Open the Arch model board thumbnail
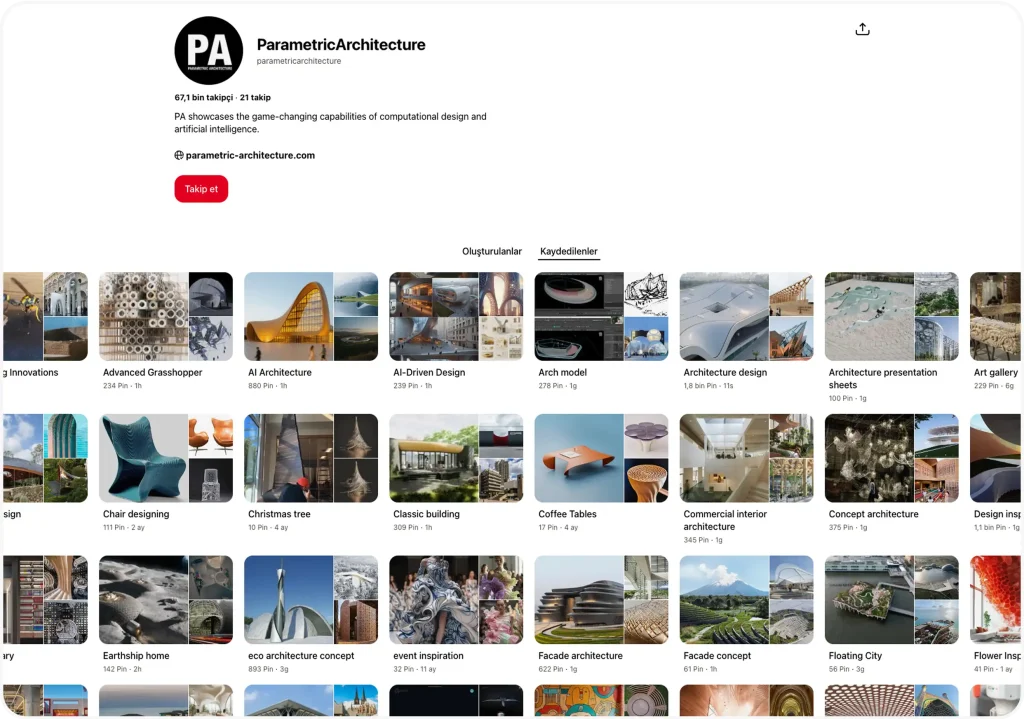Viewport: 1024px width, 719px height. 601,317
